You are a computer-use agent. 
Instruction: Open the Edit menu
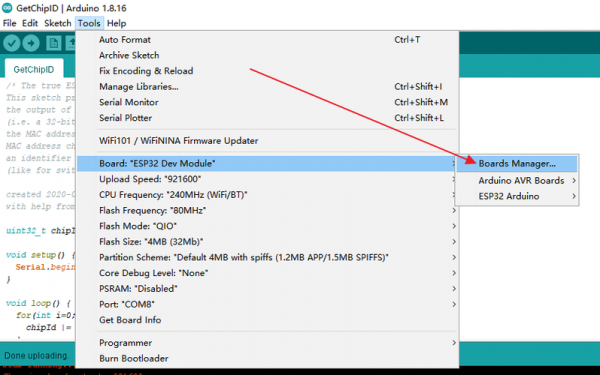click(30, 23)
